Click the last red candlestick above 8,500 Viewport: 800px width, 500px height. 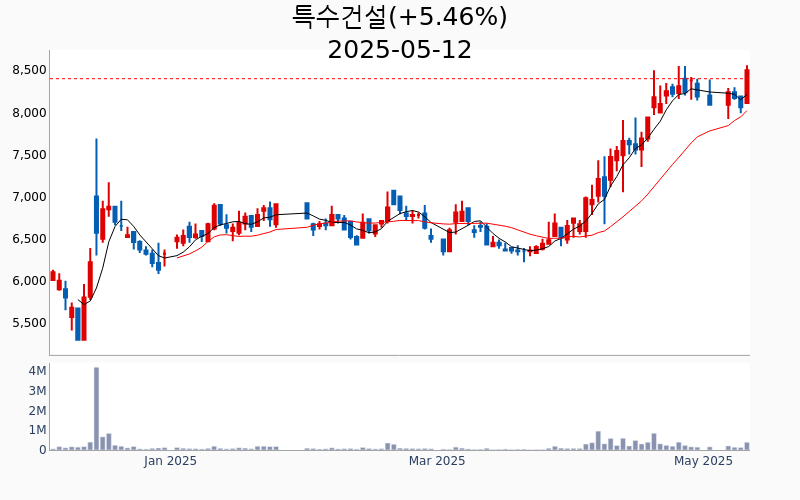click(747, 85)
